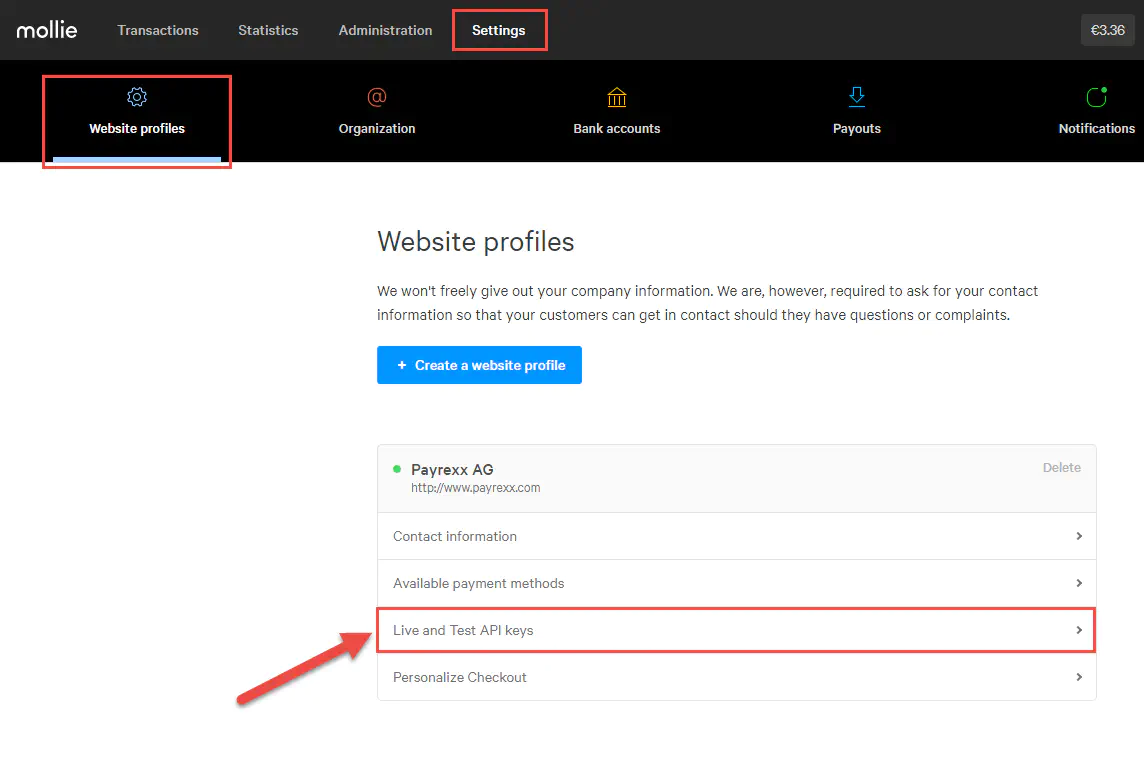Image resolution: width=1144 pixels, height=783 pixels.
Task: Click green status dot beside Payrexx AG
Action: (397, 469)
